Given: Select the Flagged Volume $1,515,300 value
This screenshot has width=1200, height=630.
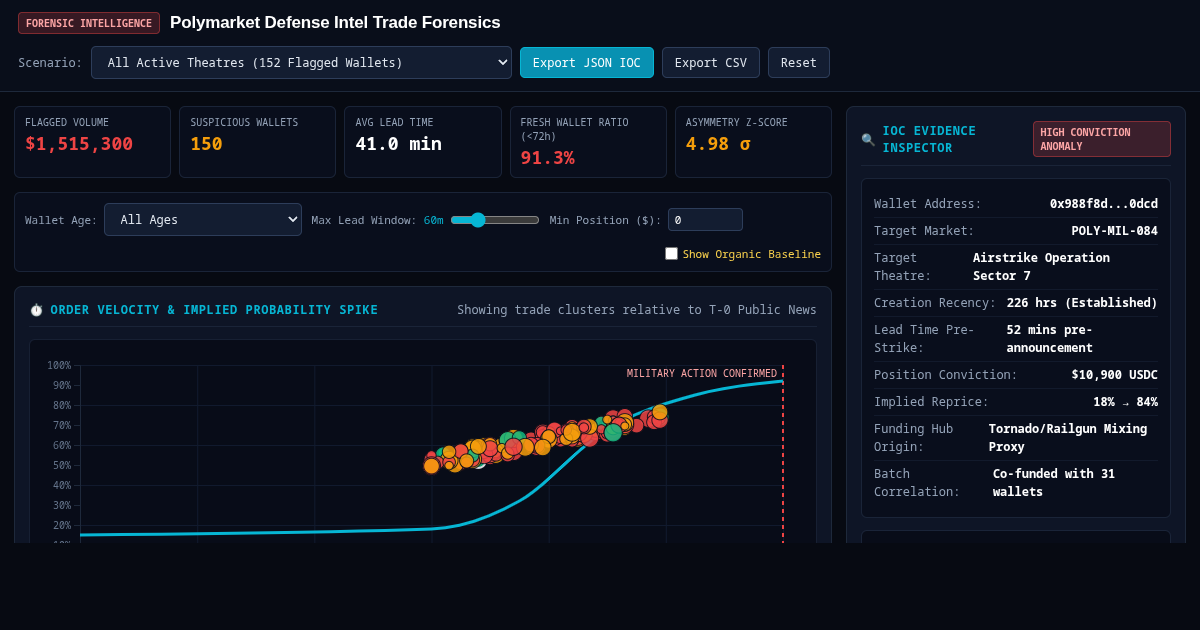Looking at the screenshot, I should pos(79,144).
